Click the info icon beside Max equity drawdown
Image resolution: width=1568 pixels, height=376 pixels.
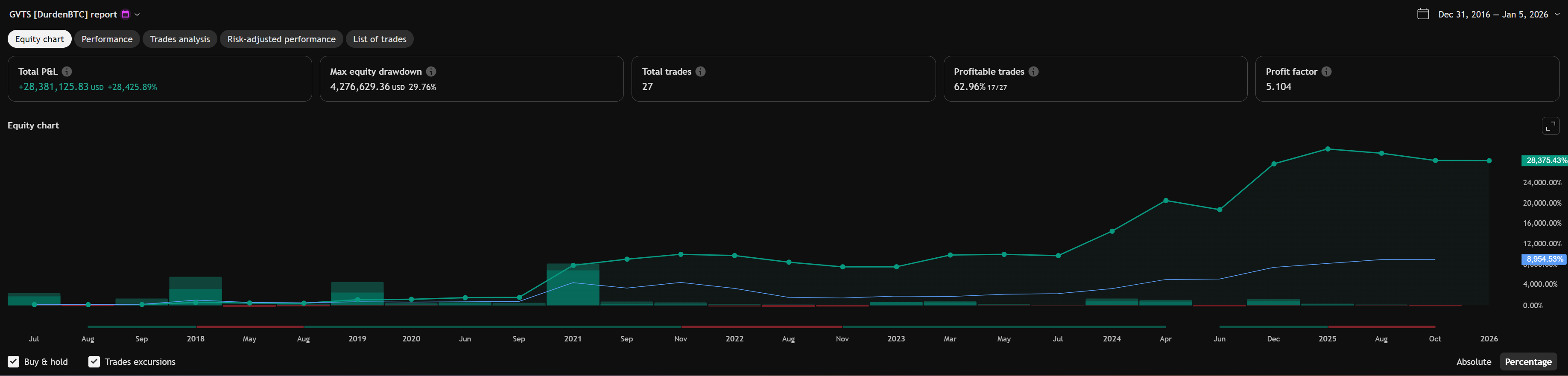click(431, 71)
